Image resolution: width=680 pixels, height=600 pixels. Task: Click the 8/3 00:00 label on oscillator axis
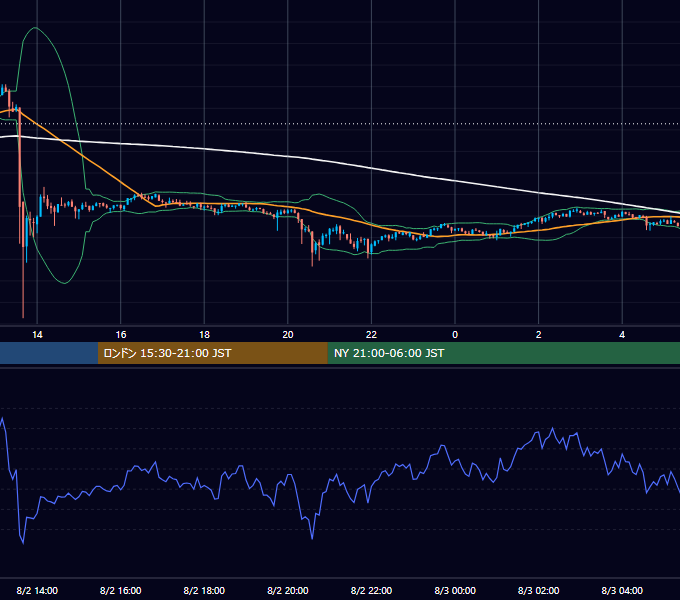pos(455,590)
